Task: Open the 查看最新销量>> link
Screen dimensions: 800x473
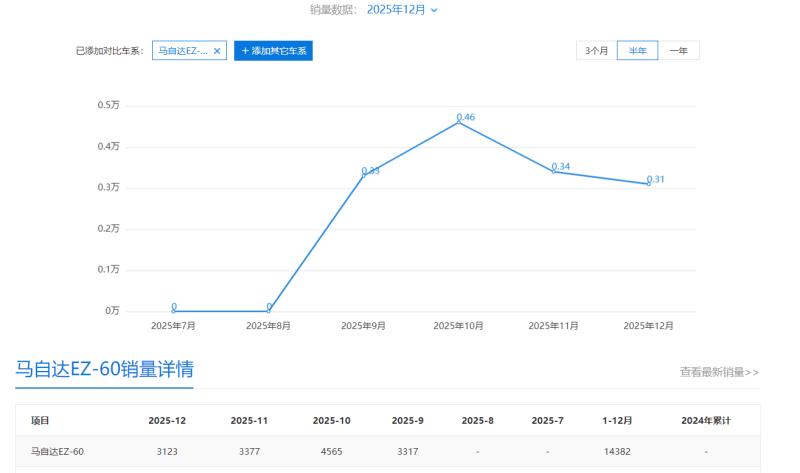Action: tap(719, 372)
